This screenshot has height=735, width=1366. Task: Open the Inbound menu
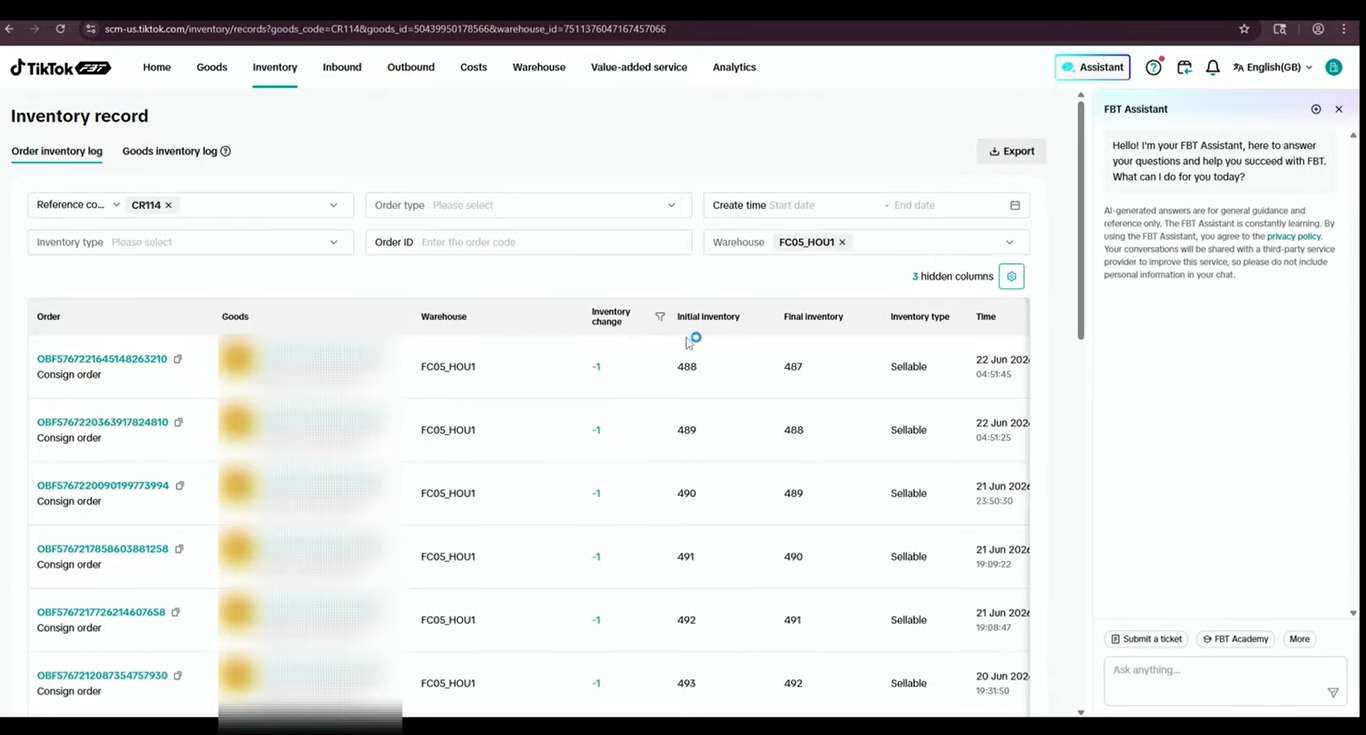point(342,67)
